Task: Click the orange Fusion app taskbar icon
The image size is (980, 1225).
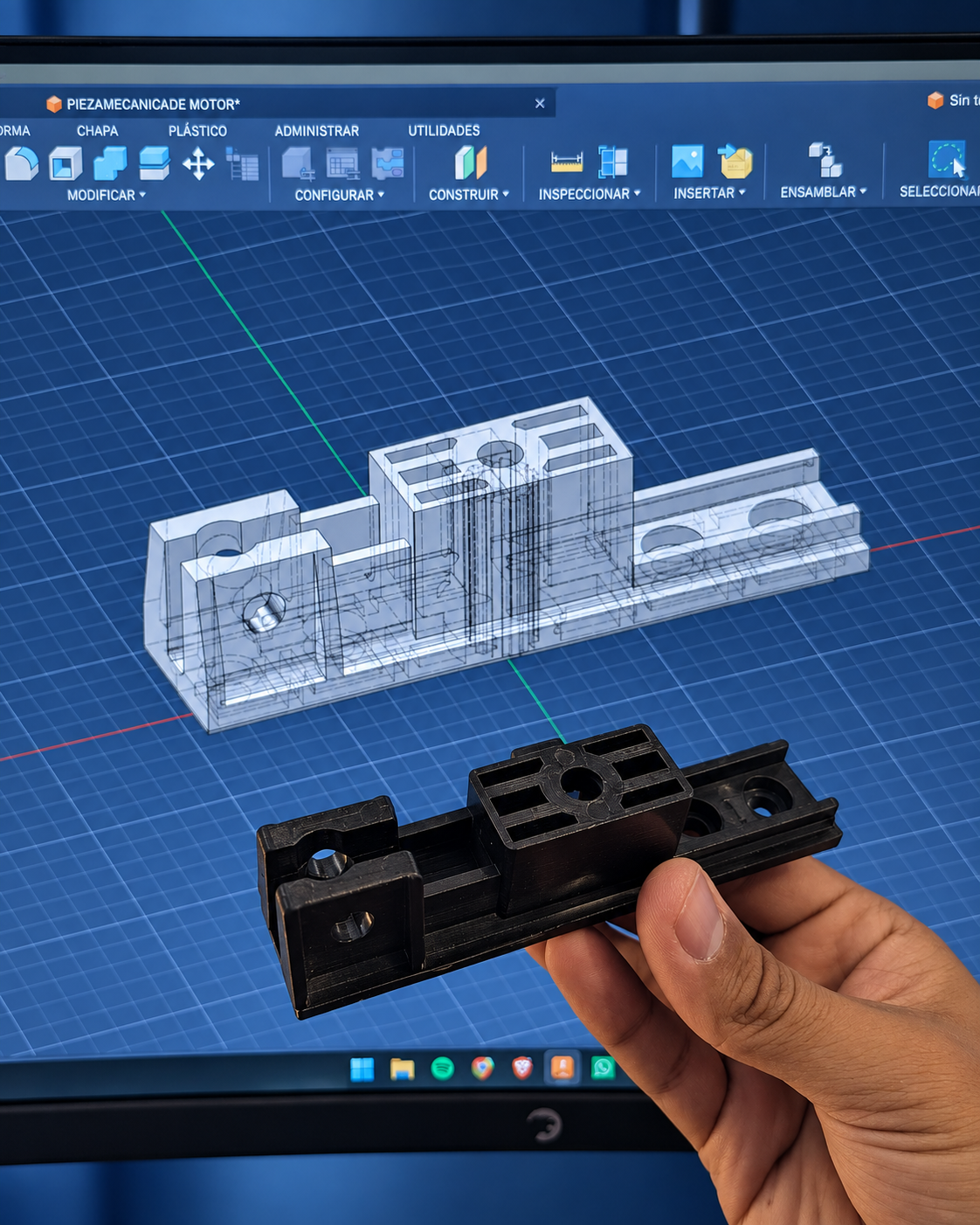Action: tap(562, 1067)
